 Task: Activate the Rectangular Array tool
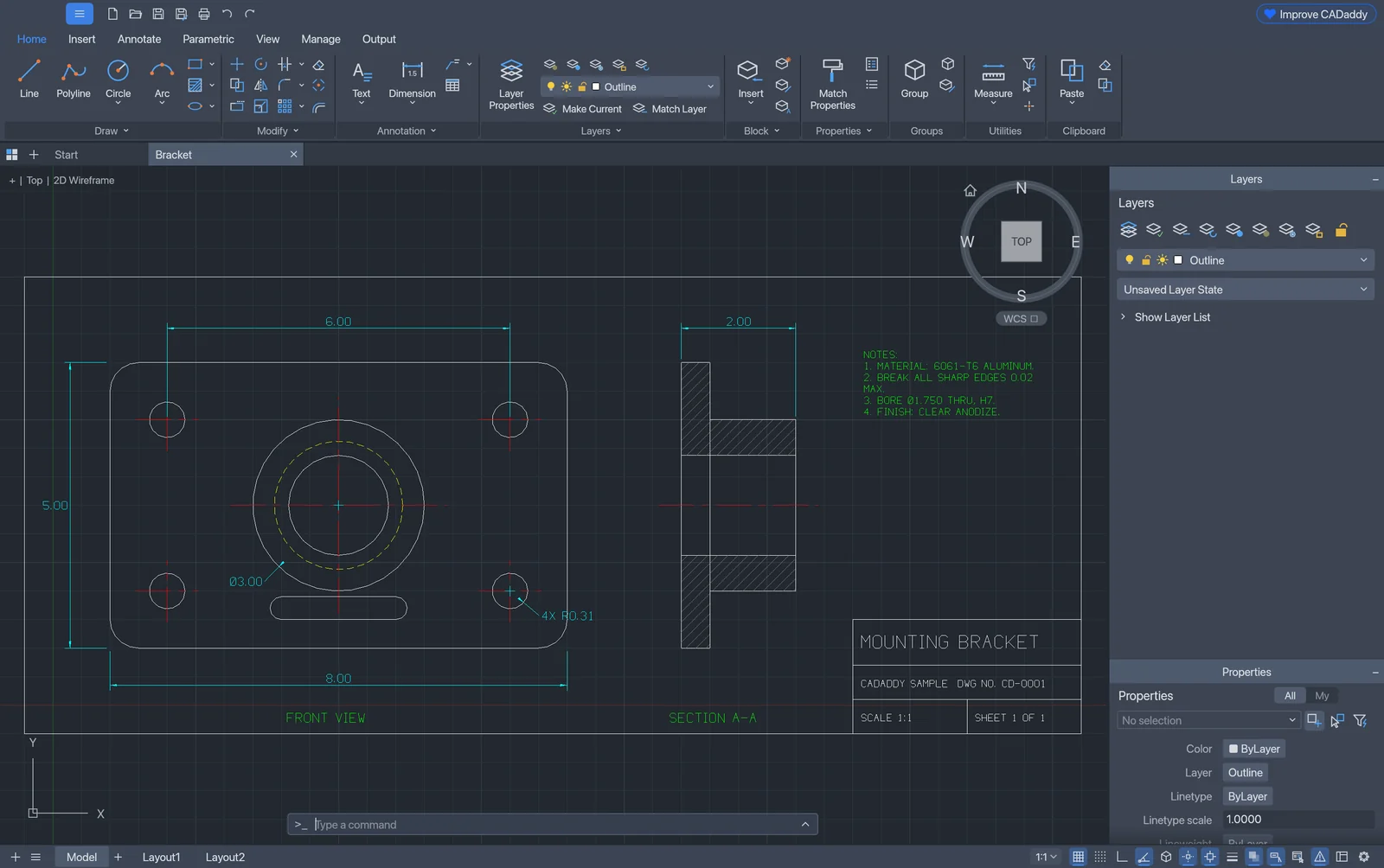[x=285, y=106]
